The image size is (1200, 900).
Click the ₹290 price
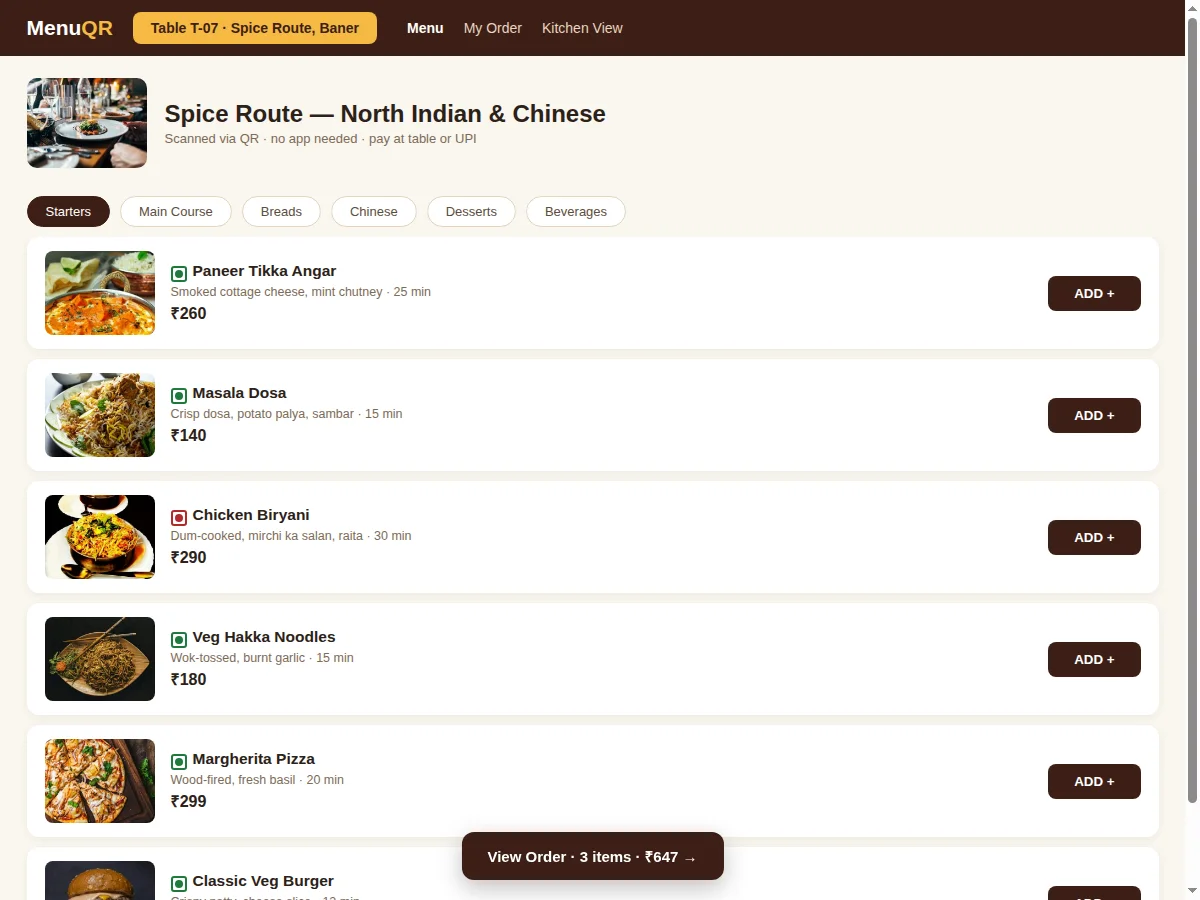[x=189, y=558]
